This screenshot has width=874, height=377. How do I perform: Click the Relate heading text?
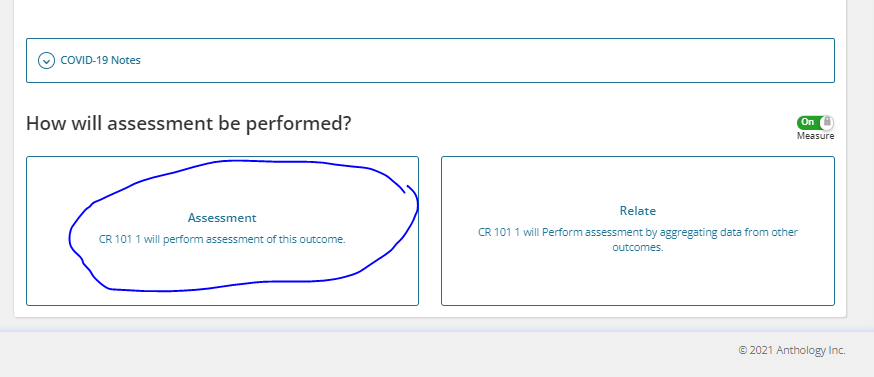point(638,211)
